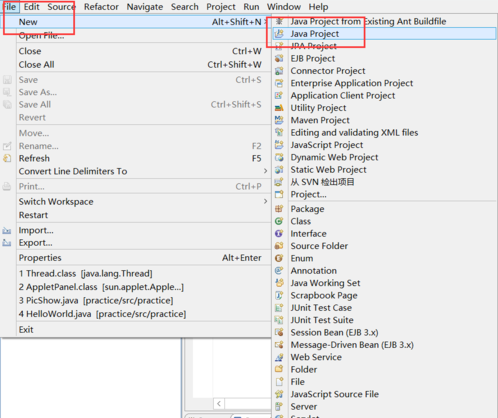This screenshot has height=418, width=498.
Task: Click the Package icon
Action: [x=279, y=209]
